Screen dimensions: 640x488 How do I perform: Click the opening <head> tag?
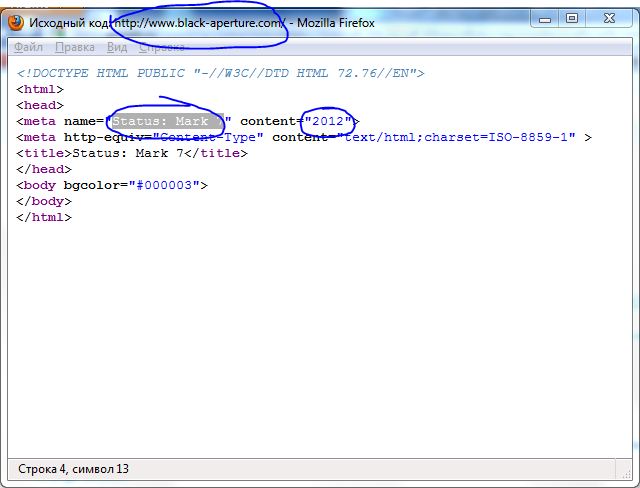[40, 105]
